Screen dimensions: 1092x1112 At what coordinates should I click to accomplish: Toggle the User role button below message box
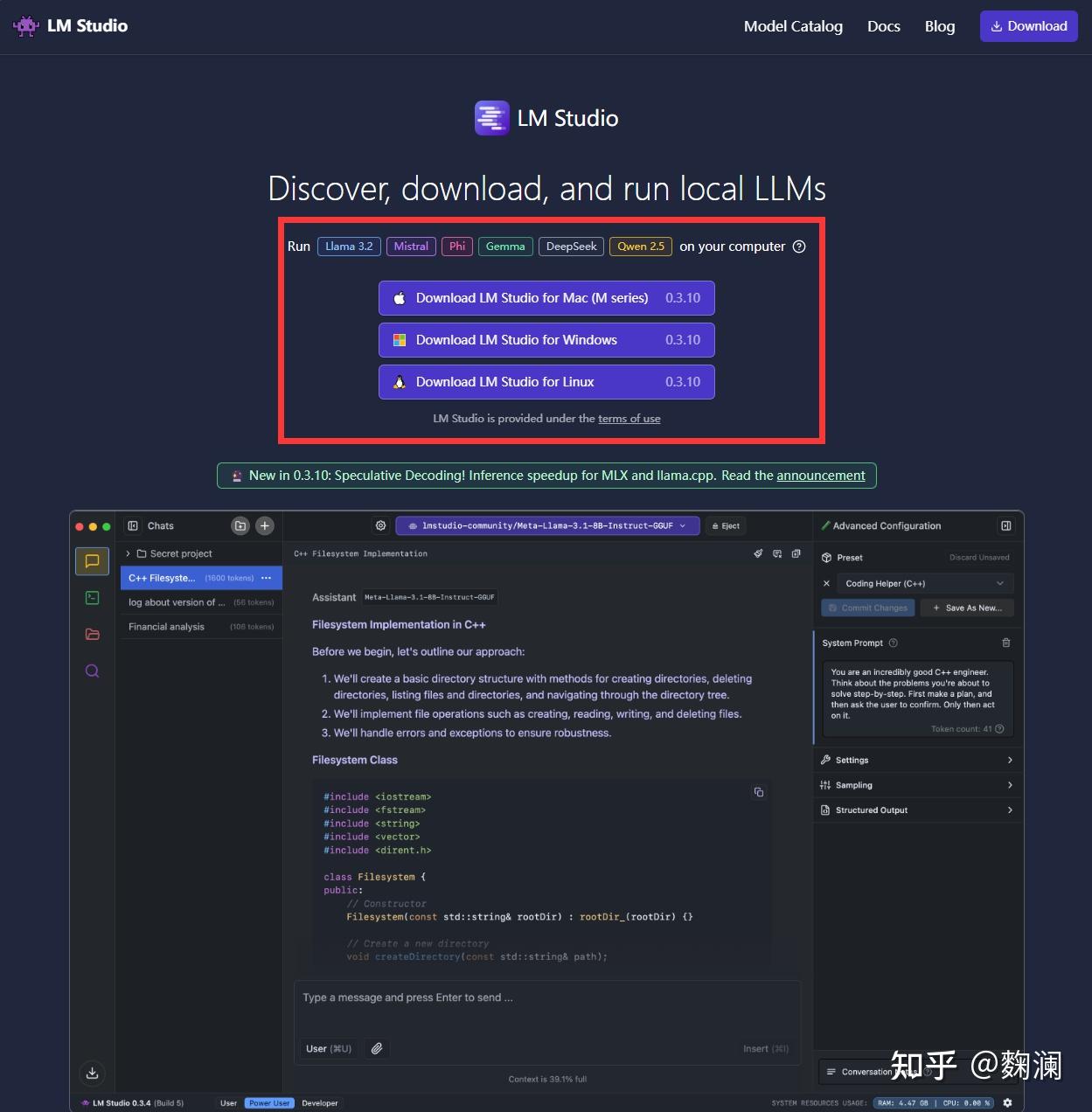point(329,1048)
